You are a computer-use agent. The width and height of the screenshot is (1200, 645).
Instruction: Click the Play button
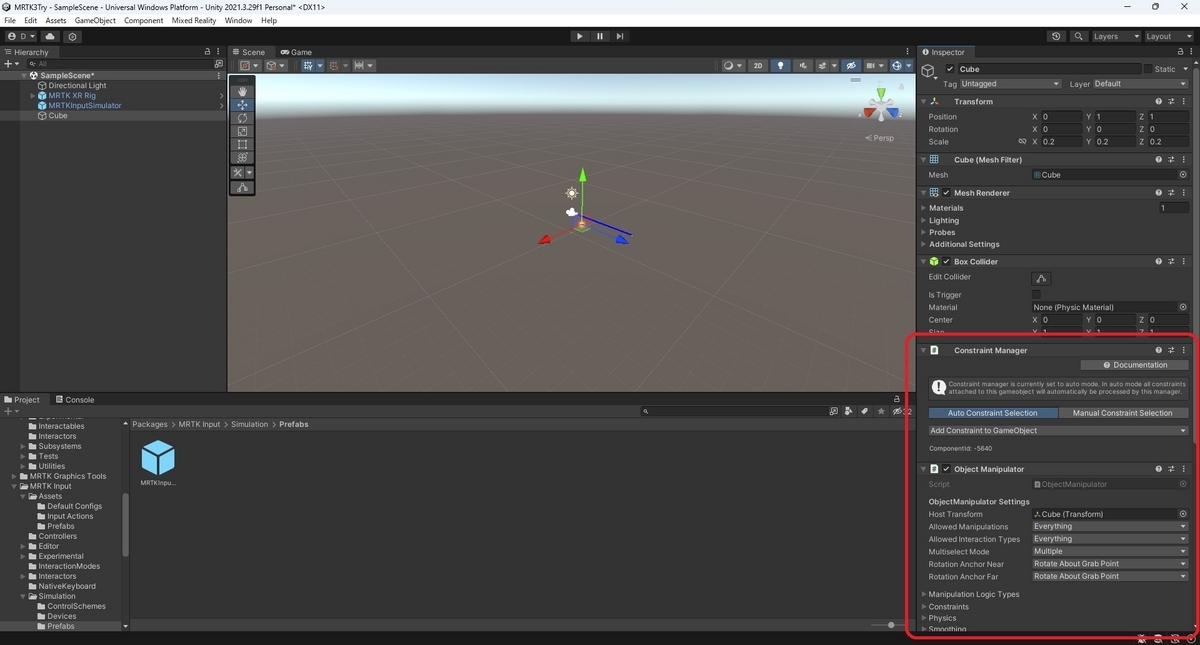pos(579,36)
